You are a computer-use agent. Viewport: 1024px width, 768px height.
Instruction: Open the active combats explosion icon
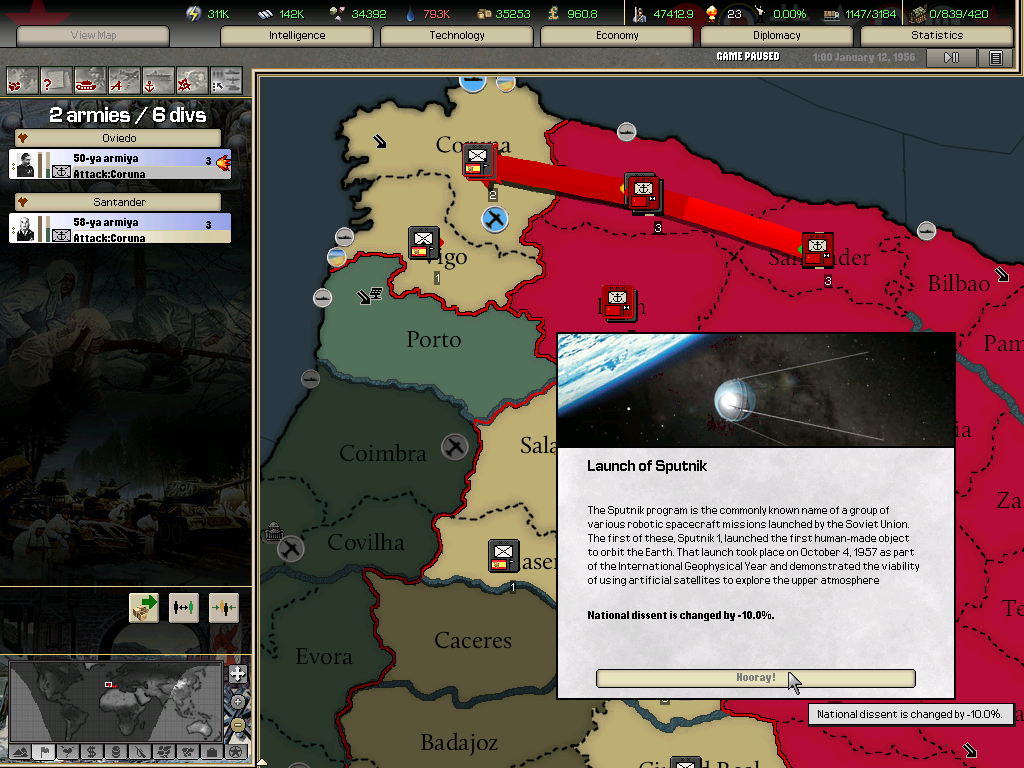[x=192, y=79]
